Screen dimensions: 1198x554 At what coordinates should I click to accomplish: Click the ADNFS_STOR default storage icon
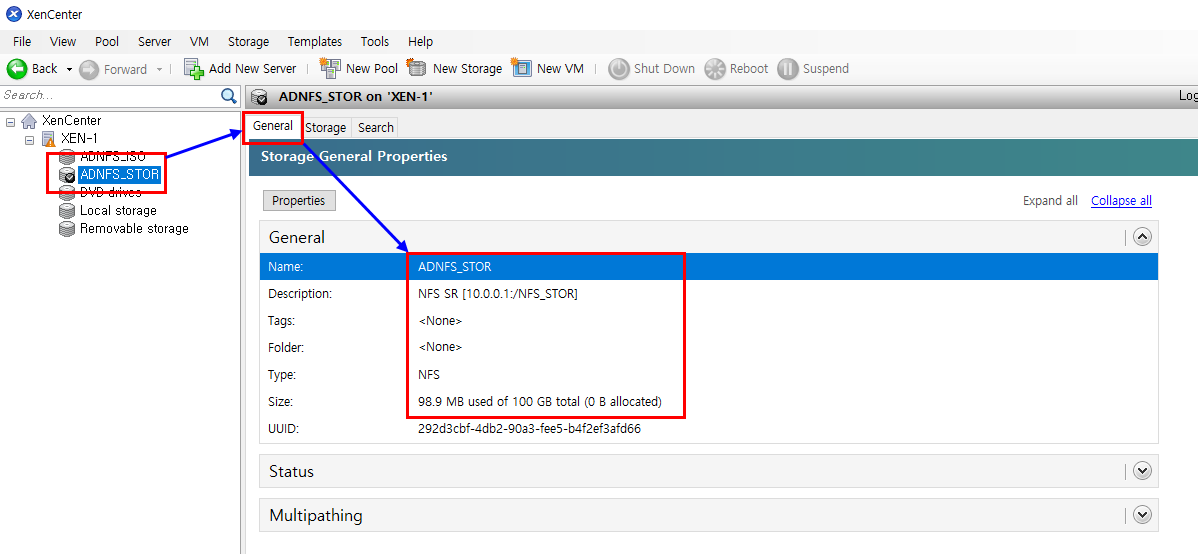pyautogui.click(x=67, y=175)
